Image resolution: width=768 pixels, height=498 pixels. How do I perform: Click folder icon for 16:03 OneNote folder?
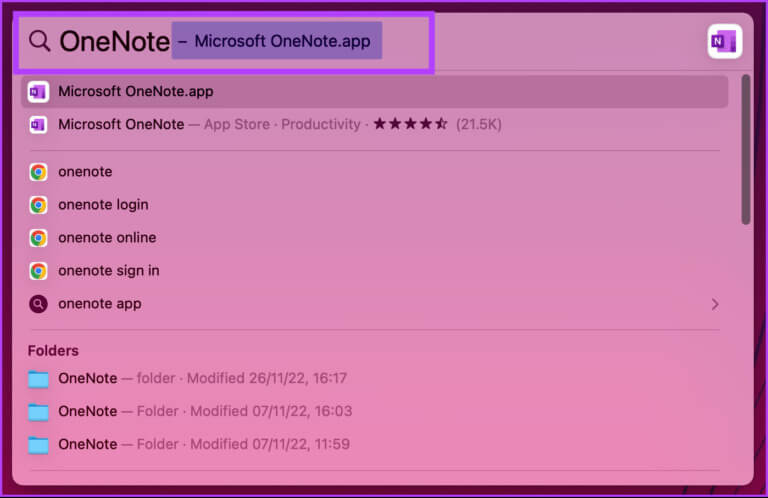(x=38, y=412)
